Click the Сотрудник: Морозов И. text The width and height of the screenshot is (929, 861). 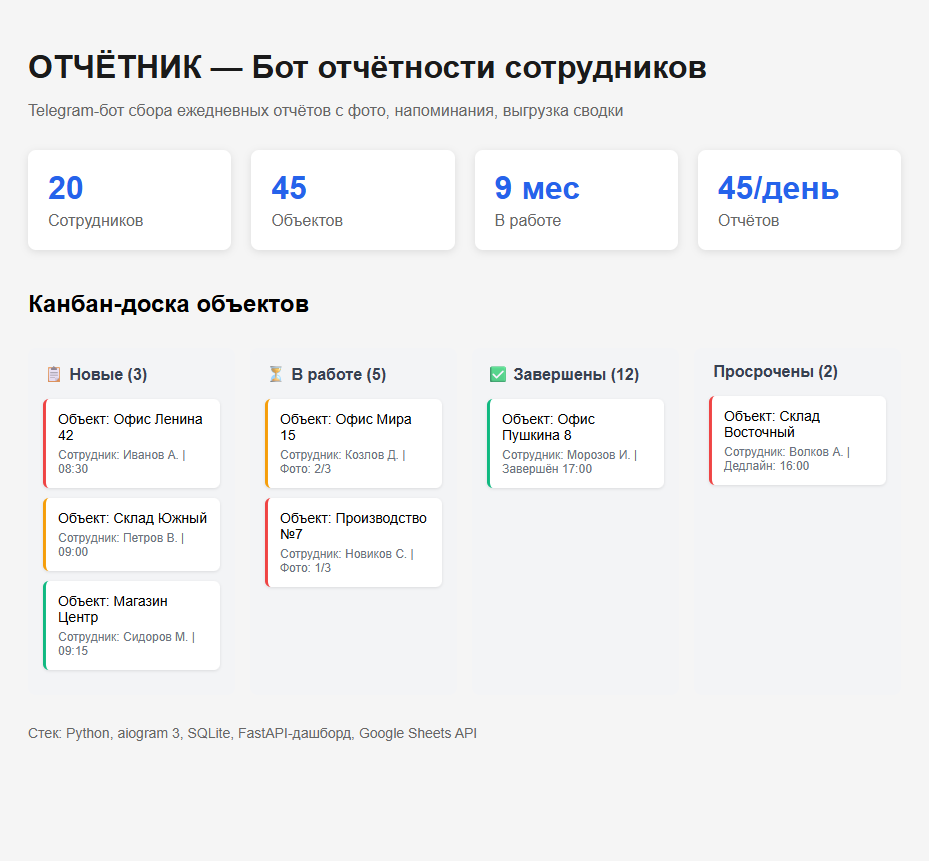566,454
